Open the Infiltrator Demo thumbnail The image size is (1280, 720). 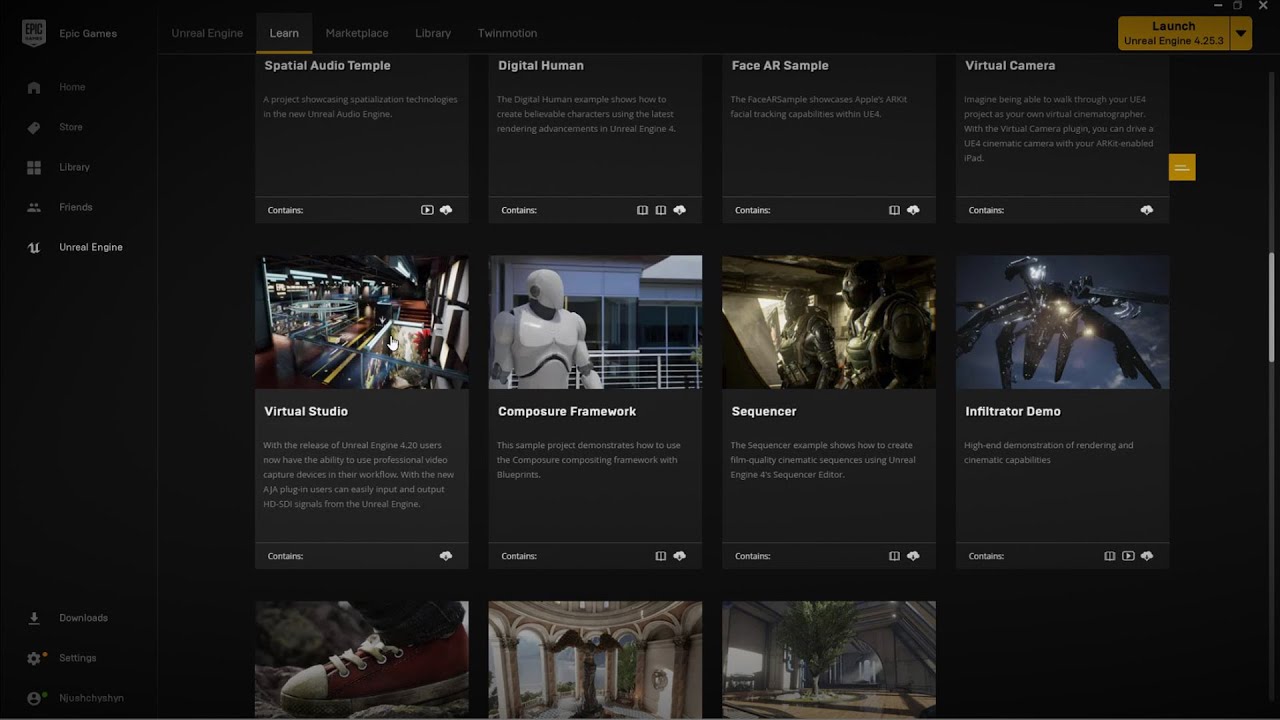point(1062,322)
